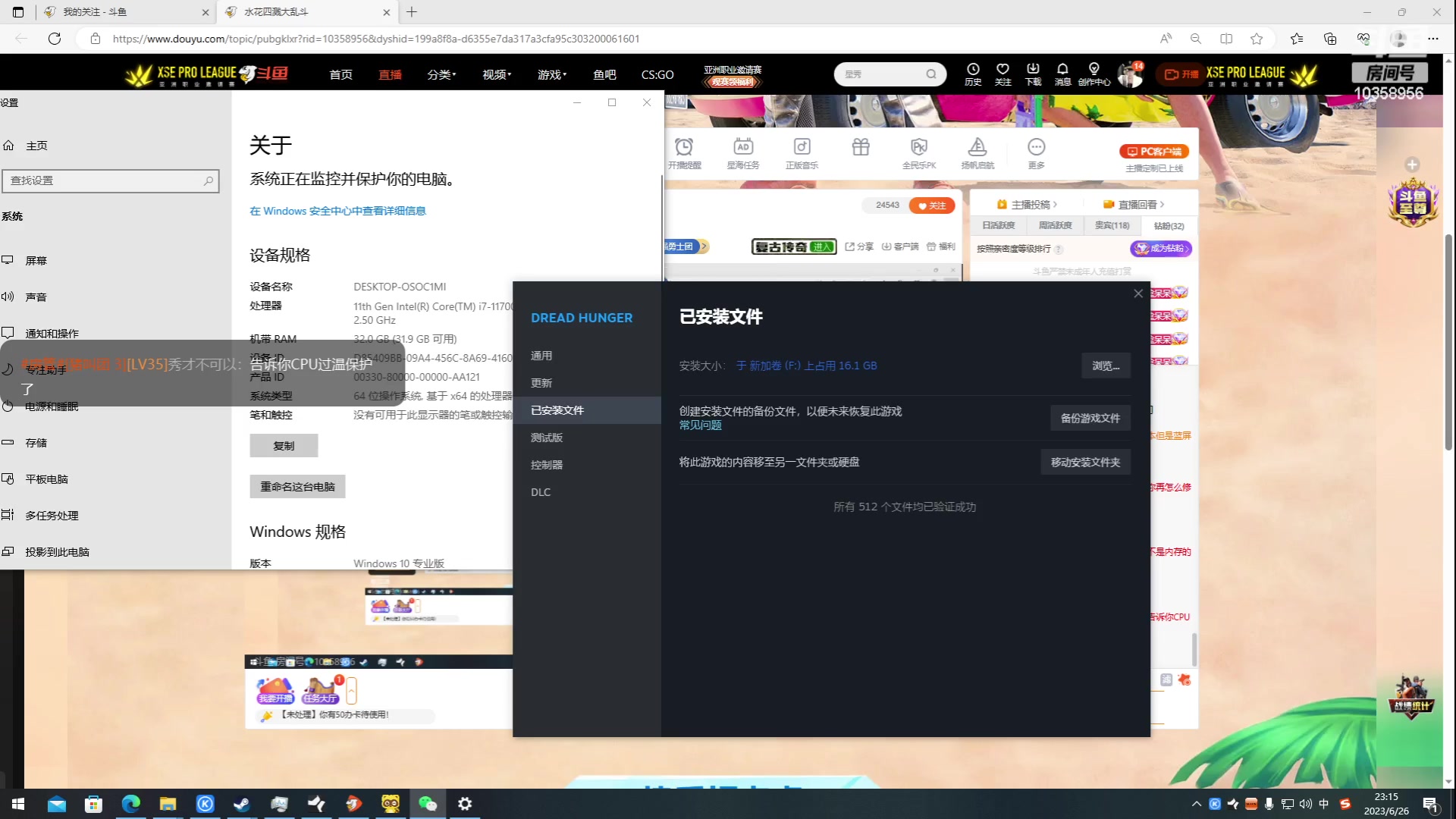This screenshot has width=1456, height=819.
Task: Open the 扬帆启航 sailboat icon
Action: coord(977,152)
